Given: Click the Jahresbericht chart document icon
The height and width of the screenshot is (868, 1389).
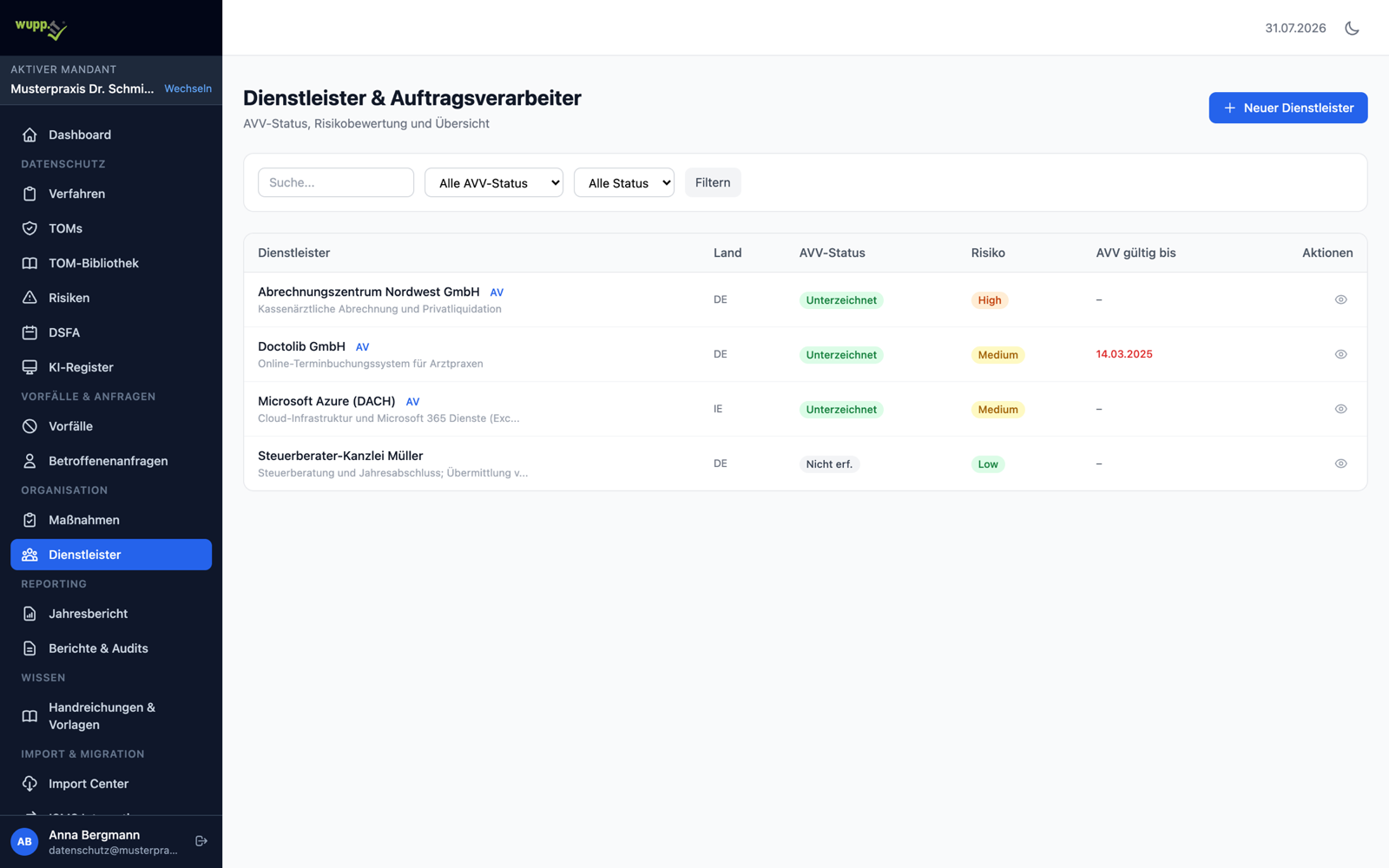Looking at the screenshot, I should click(30, 614).
